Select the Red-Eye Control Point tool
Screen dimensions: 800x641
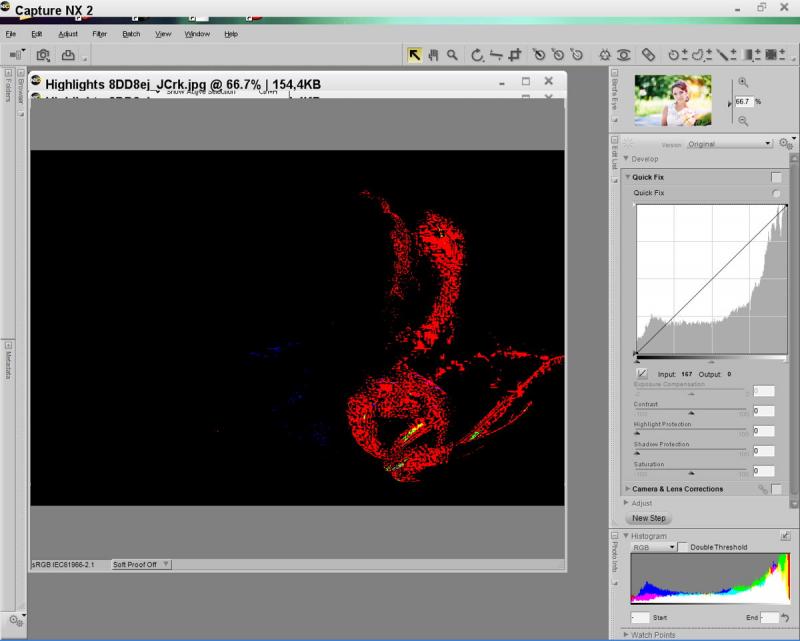click(623, 55)
